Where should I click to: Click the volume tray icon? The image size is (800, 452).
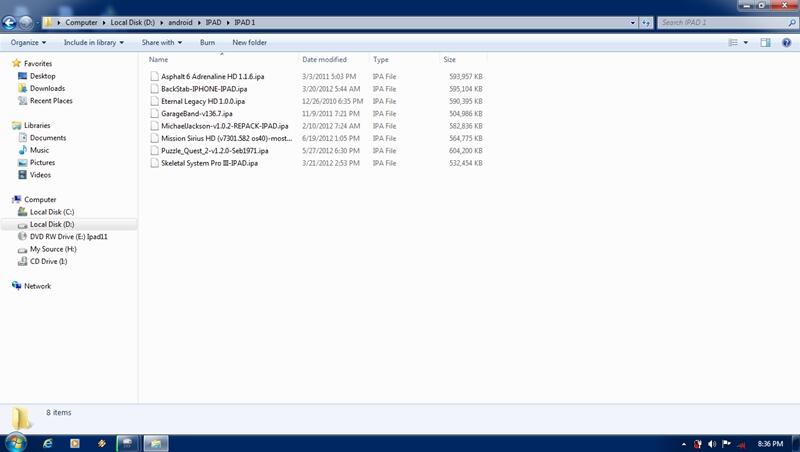click(x=712, y=444)
